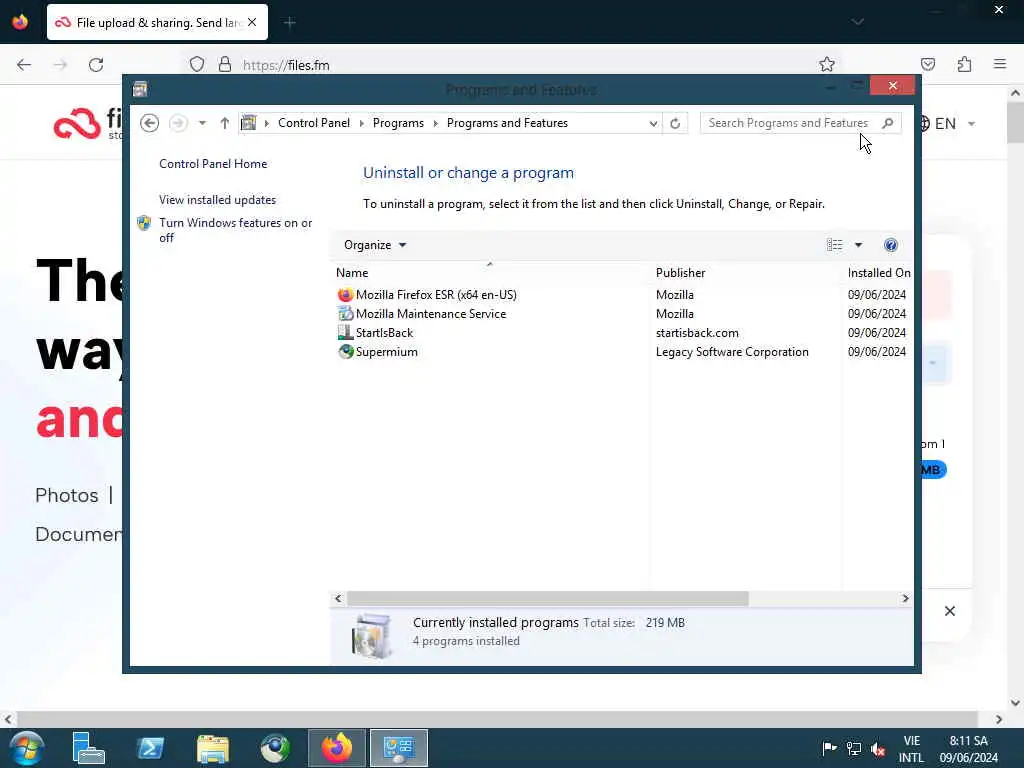Screen dimensions: 1024x768
Task: Launch PowerShell from the taskbar
Action: (150, 748)
